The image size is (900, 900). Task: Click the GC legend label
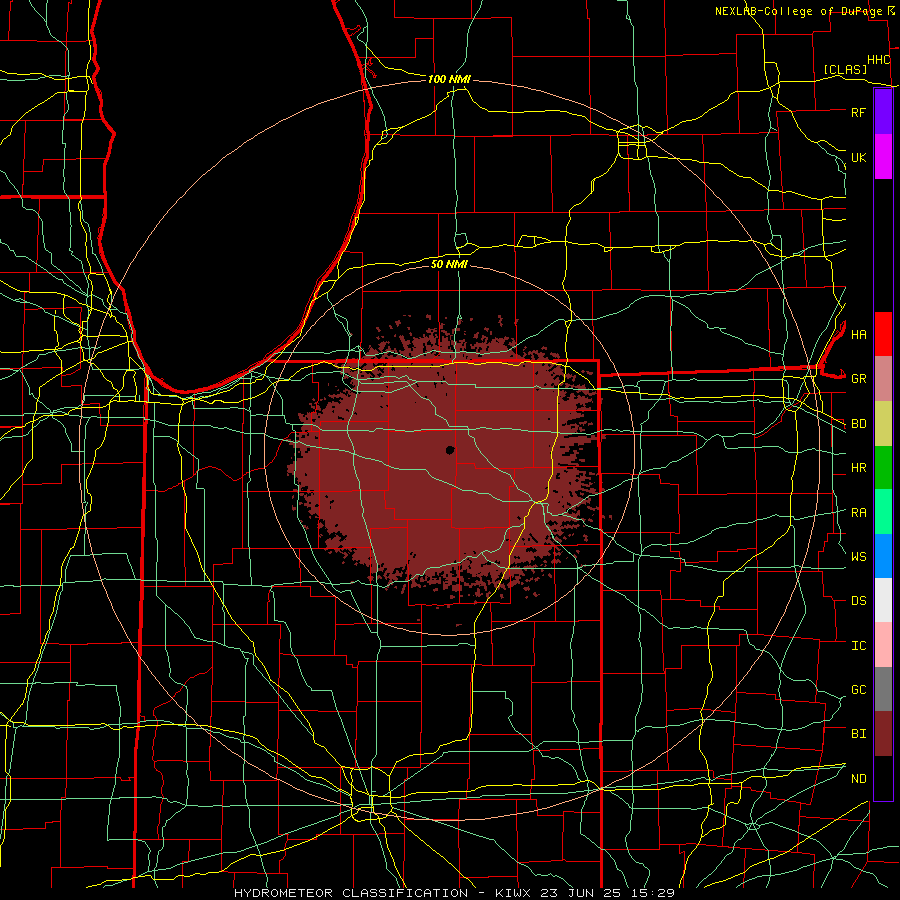click(858, 689)
